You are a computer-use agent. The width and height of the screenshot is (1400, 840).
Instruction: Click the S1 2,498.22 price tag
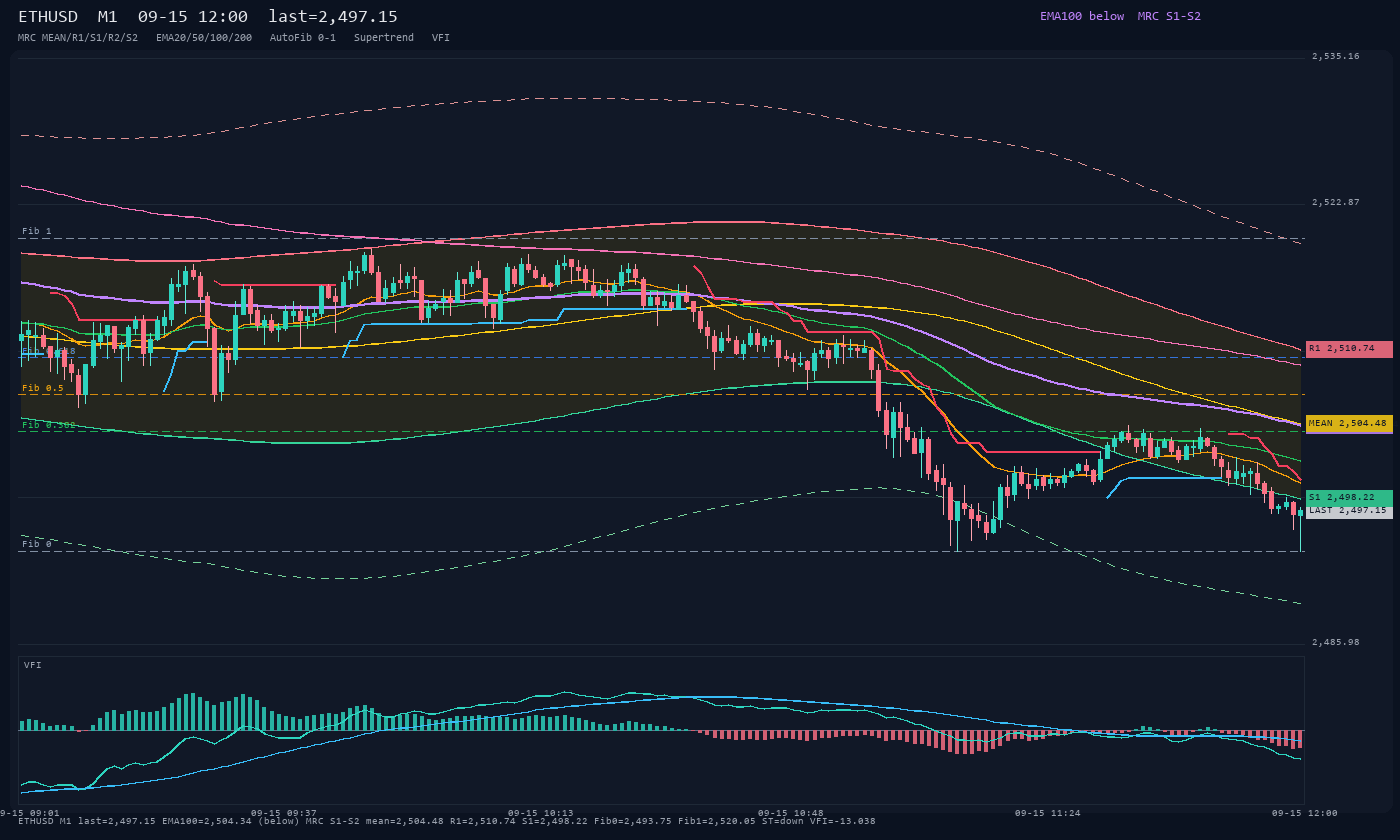coord(1349,497)
